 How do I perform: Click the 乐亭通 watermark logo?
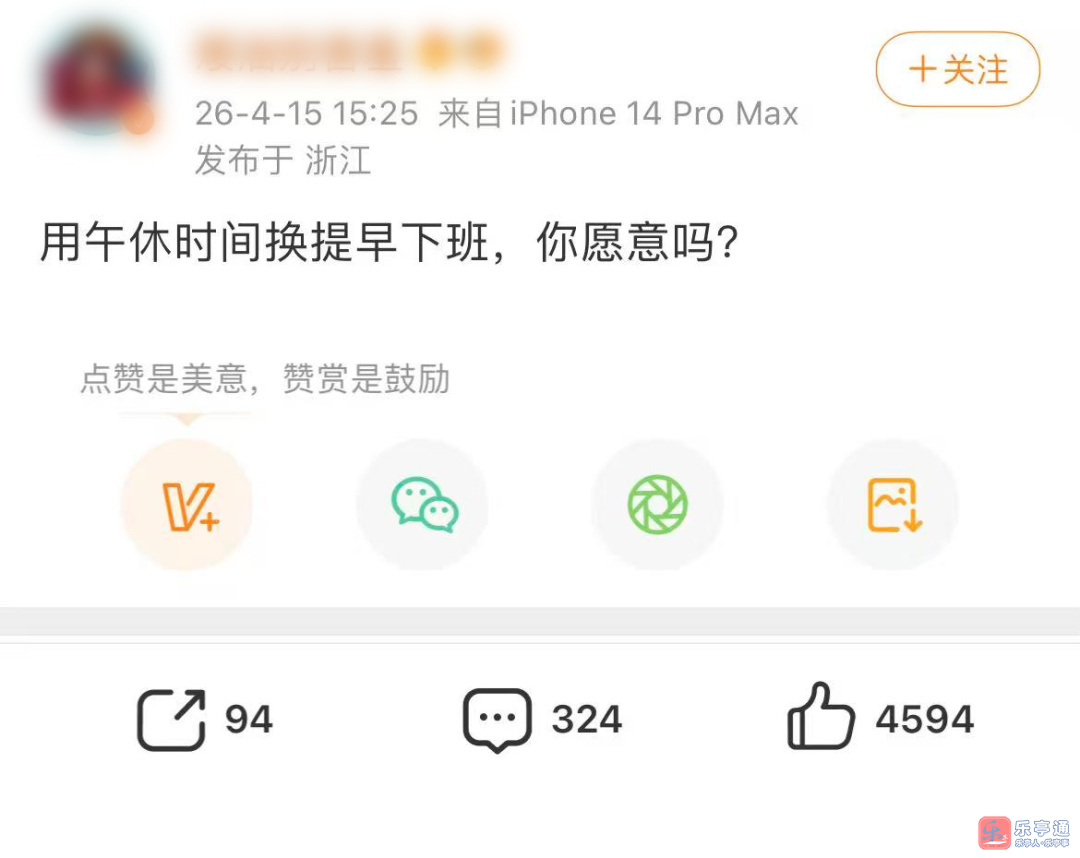click(x=1024, y=833)
